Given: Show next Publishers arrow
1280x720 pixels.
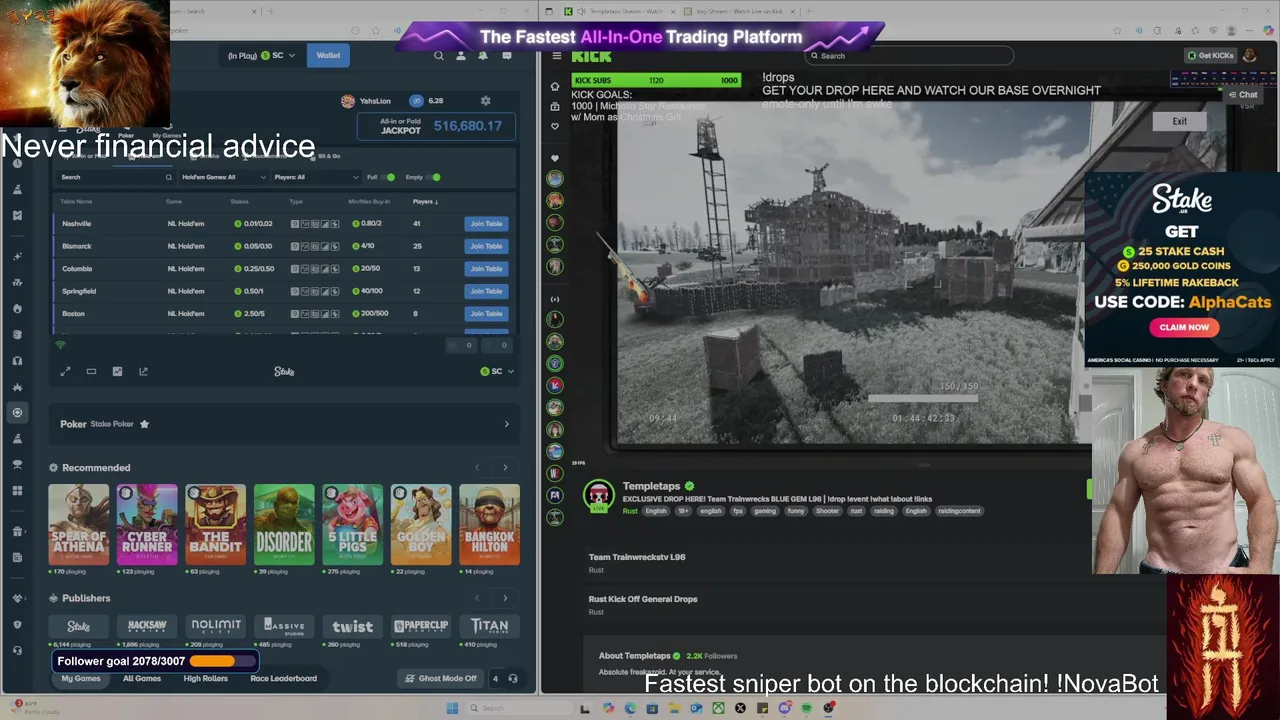Looking at the screenshot, I should [505, 598].
